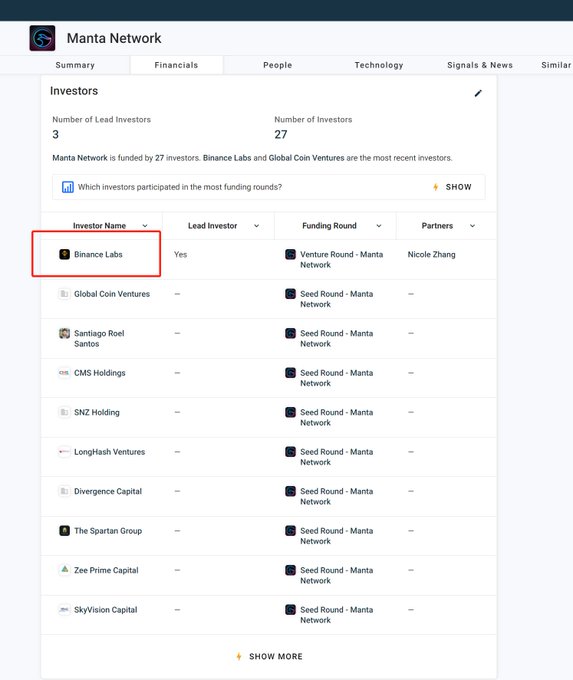This screenshot has height=680, width=573.
Task: Click the Divergence Capital placeholder icon
Action: (x=64, y=491)
